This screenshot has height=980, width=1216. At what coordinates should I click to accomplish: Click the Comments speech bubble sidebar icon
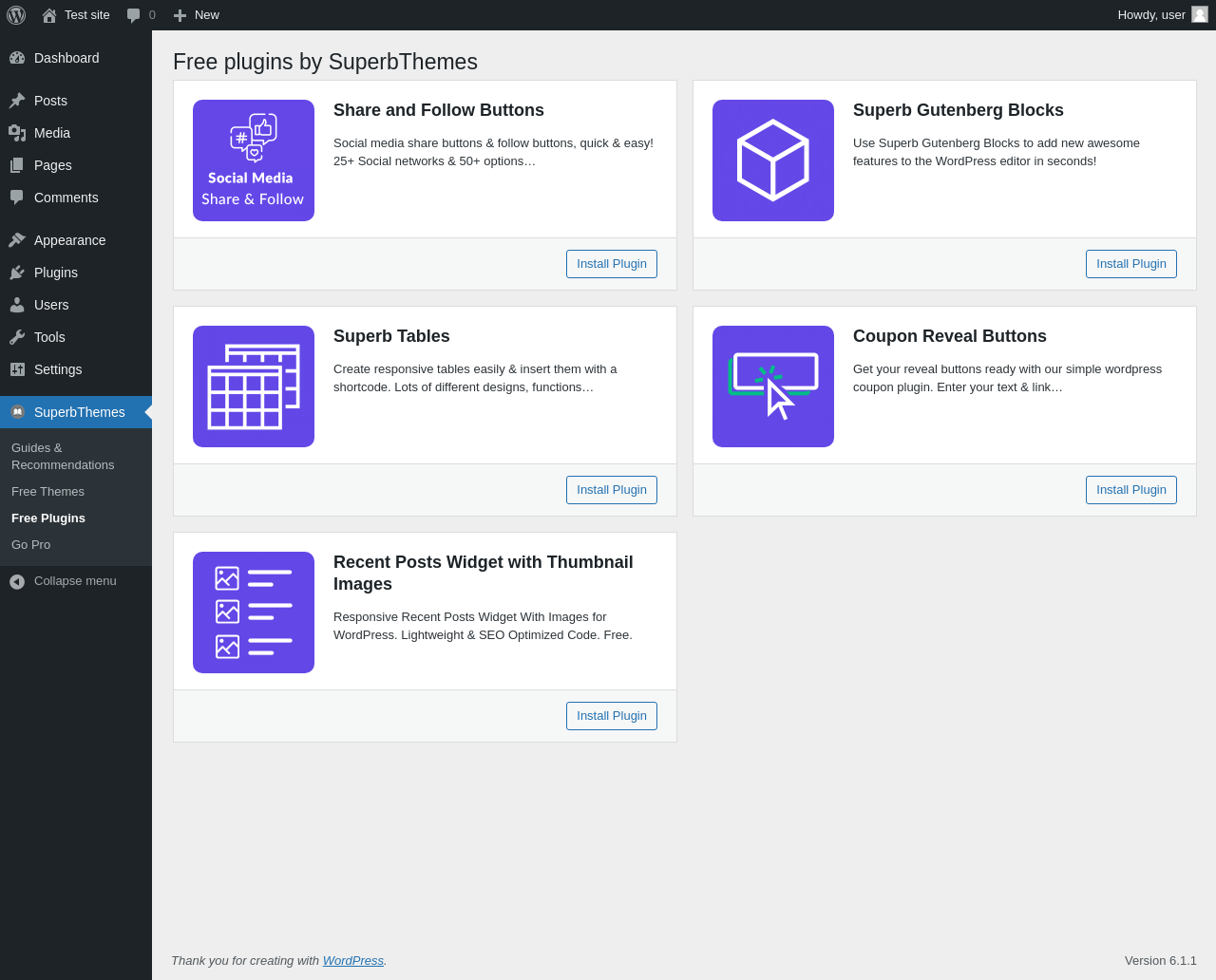tap(17, 198)
